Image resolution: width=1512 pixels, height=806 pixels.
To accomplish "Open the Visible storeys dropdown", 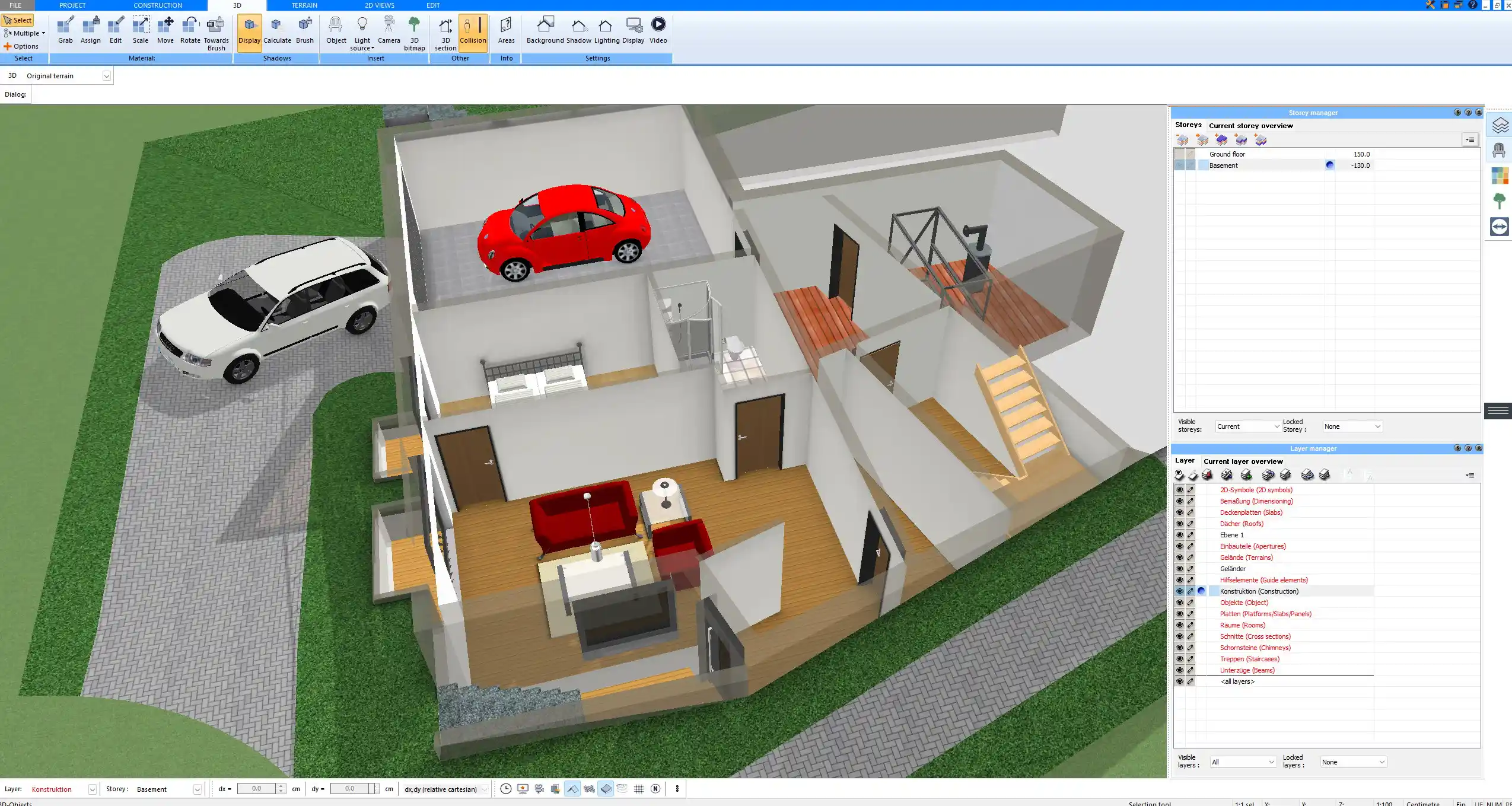I will pos(1247,426).
